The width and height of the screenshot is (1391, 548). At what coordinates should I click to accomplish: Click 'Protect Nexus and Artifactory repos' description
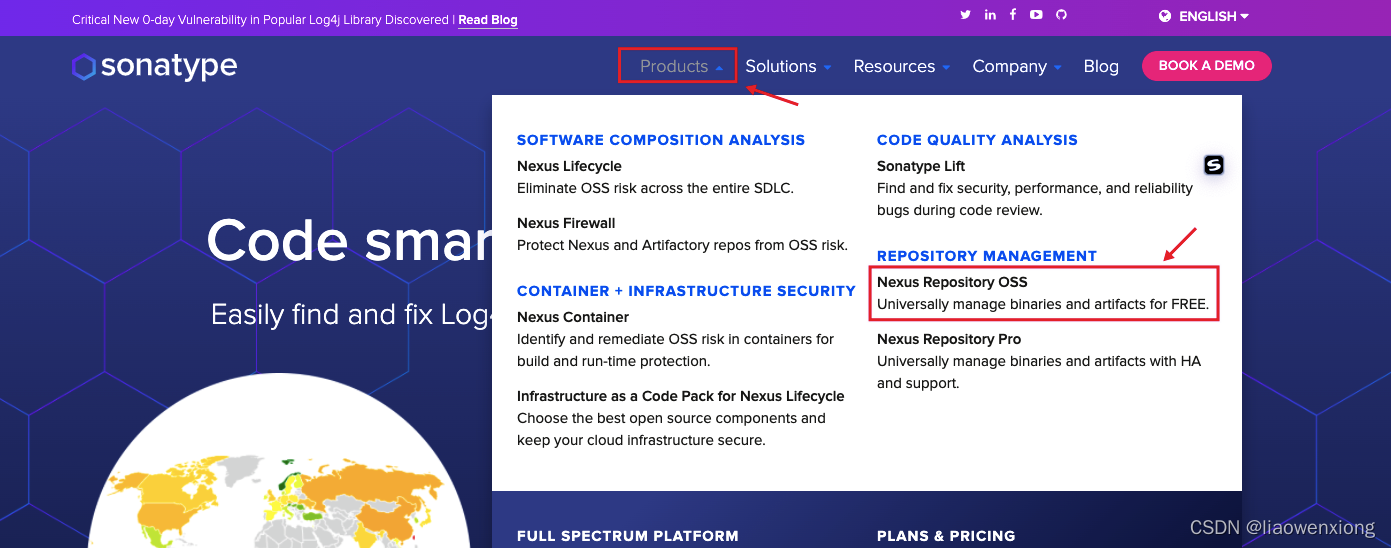pos(682,245)
